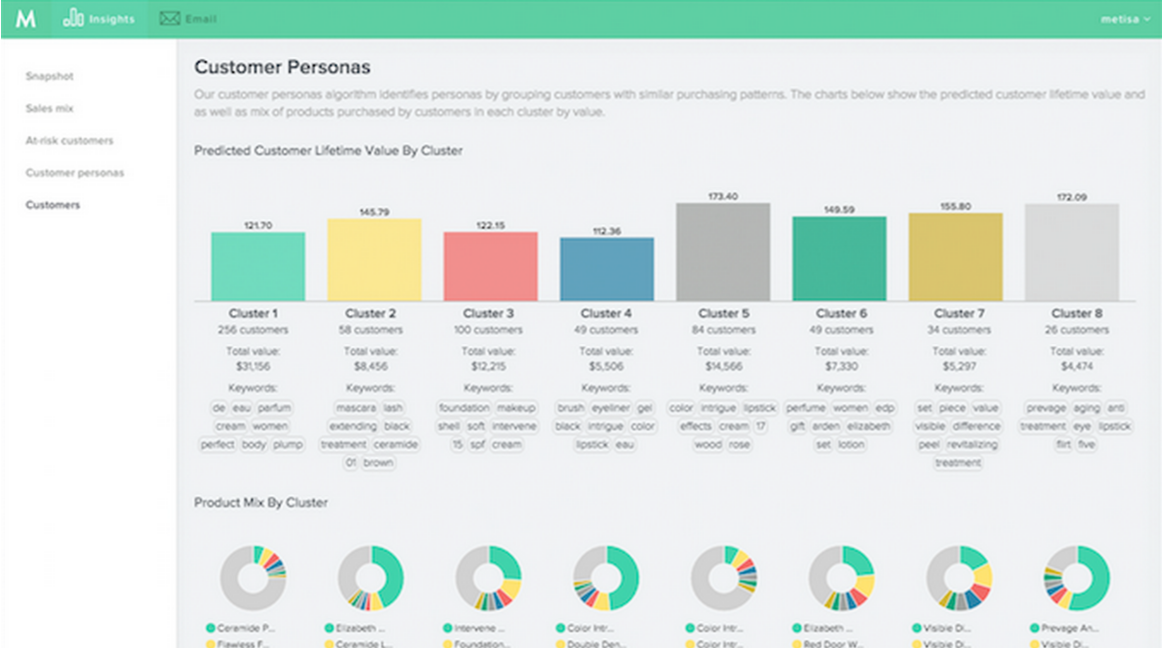Click the last product mix donut chart

pos(1077,578)
